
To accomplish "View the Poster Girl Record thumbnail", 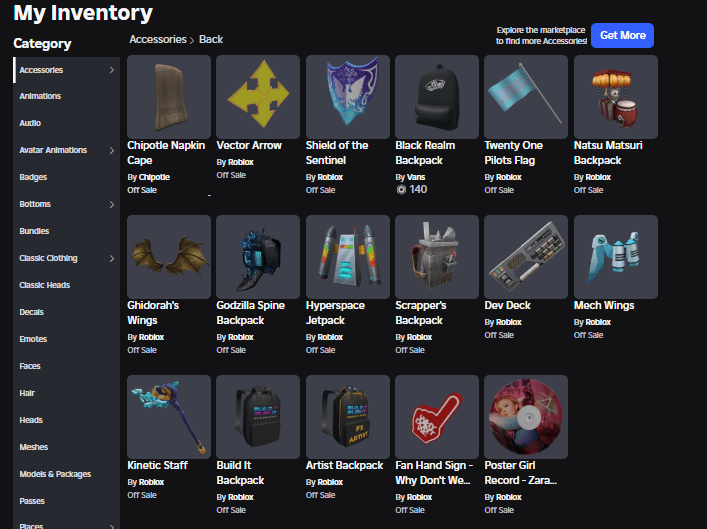I will tap(526, 417).
